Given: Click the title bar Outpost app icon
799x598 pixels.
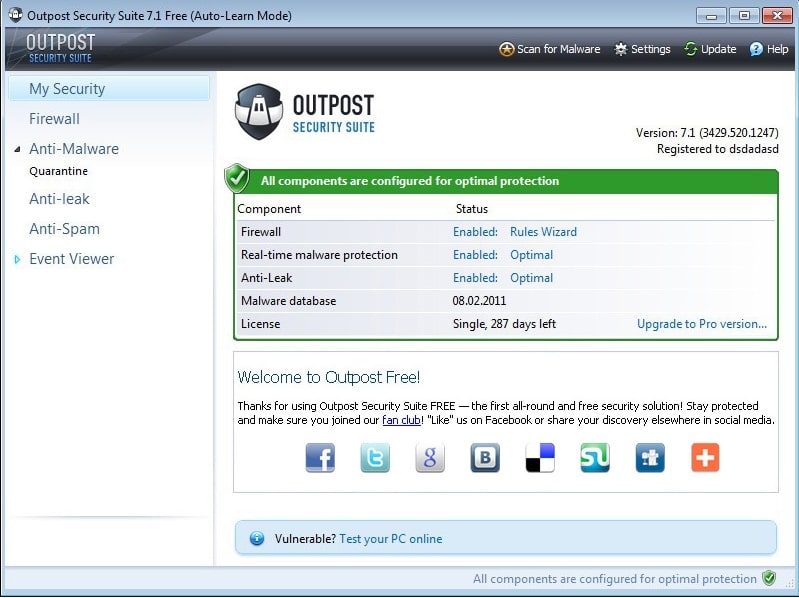Looking at the screenshot, I should click(x=15, y=15).
